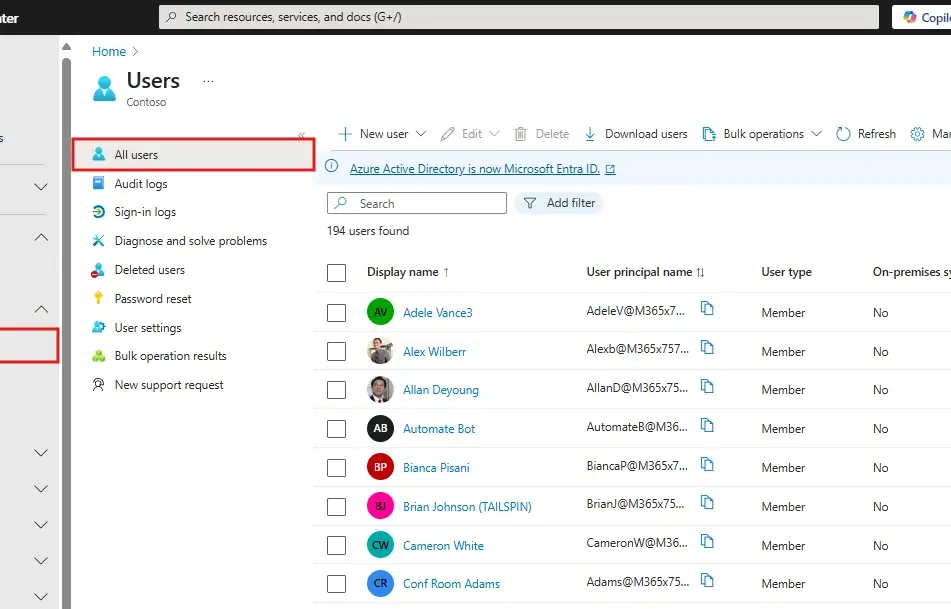The width and height of the screenshot is (951, 609).
Task: Open Alex Wilberr's profile photo
Action: click(x=380, y=351)
